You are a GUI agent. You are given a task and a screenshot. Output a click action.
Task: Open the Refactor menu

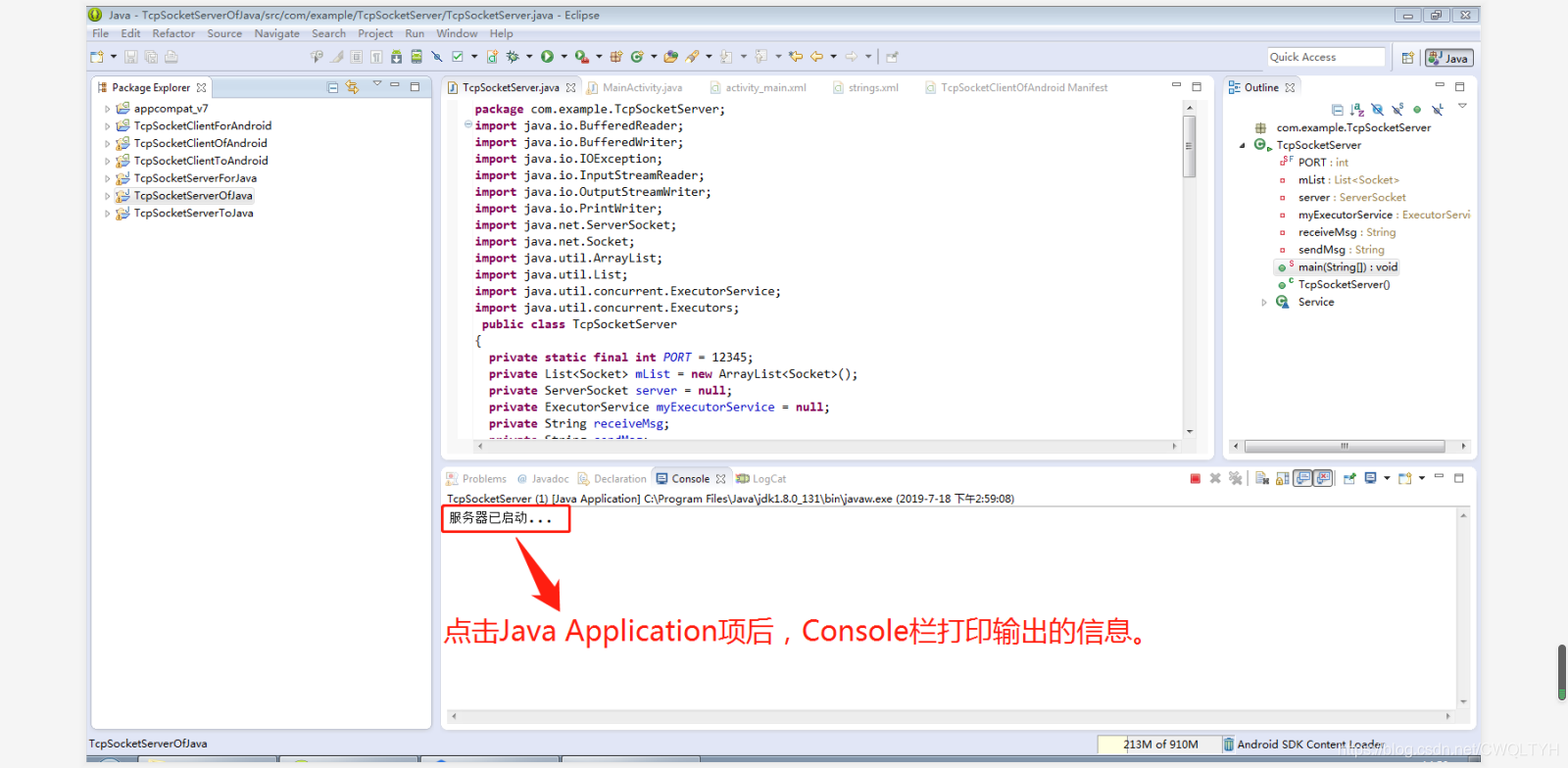click(173, 33)
